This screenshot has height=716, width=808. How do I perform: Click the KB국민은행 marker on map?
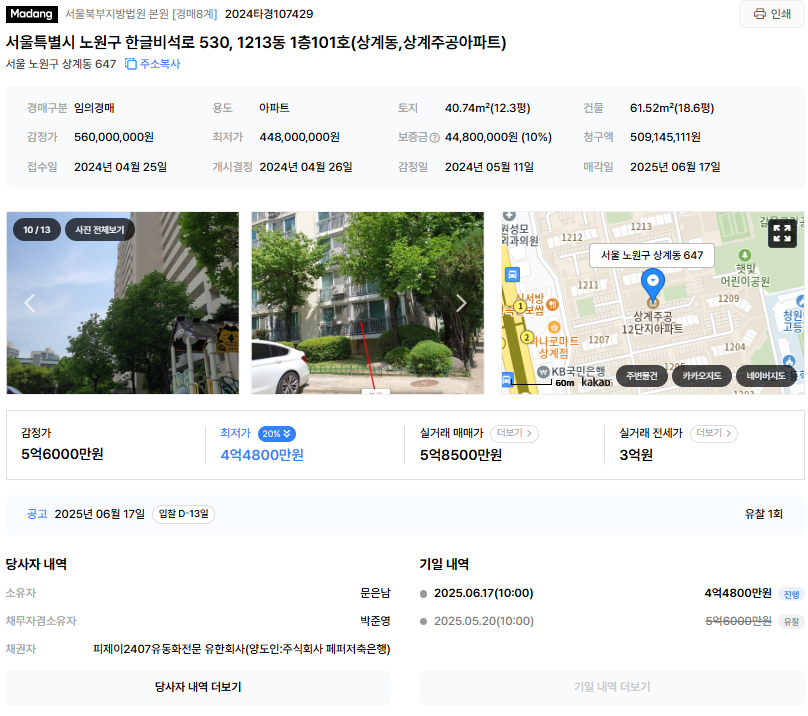click(543, 372)
